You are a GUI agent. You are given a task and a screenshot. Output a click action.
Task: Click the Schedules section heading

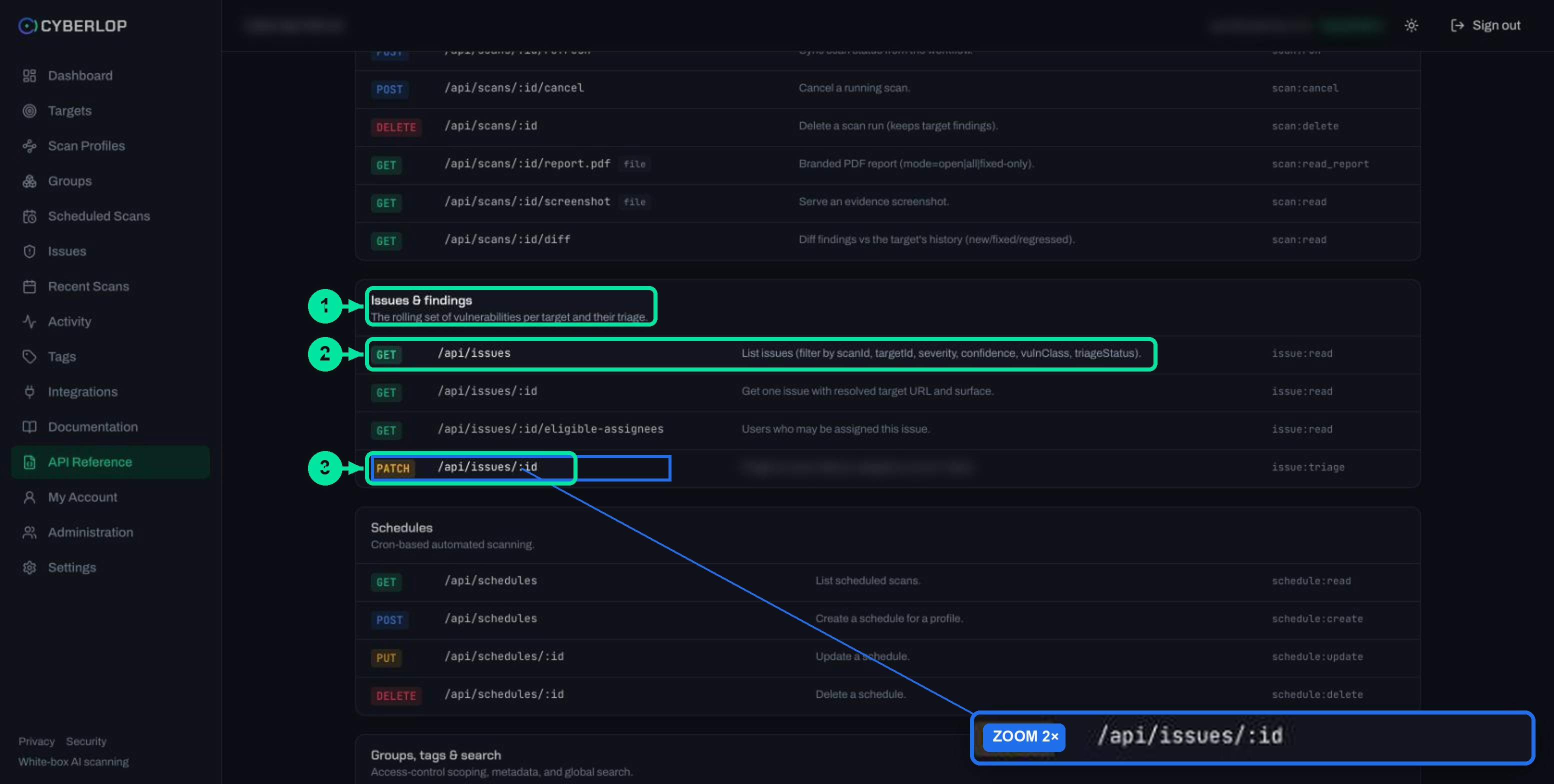point(401,527)
